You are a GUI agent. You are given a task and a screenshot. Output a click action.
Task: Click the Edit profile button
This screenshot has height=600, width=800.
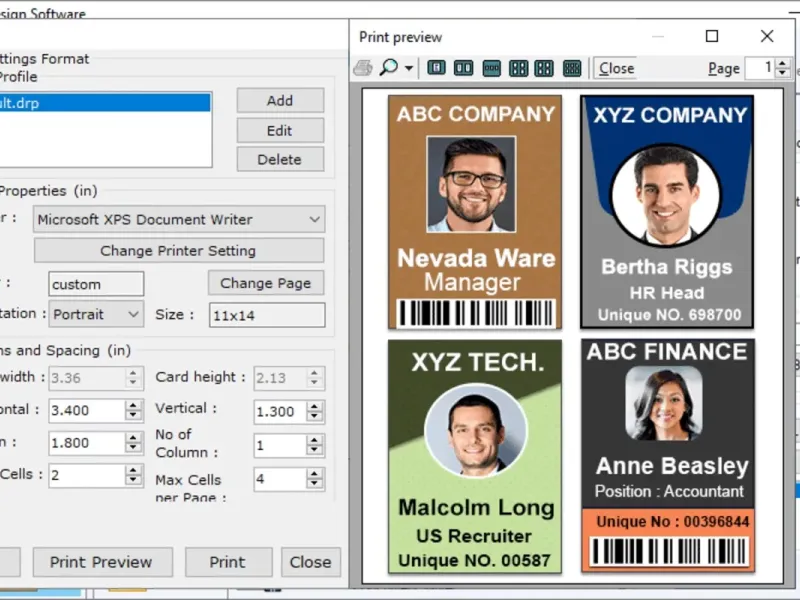click(280, 131)
